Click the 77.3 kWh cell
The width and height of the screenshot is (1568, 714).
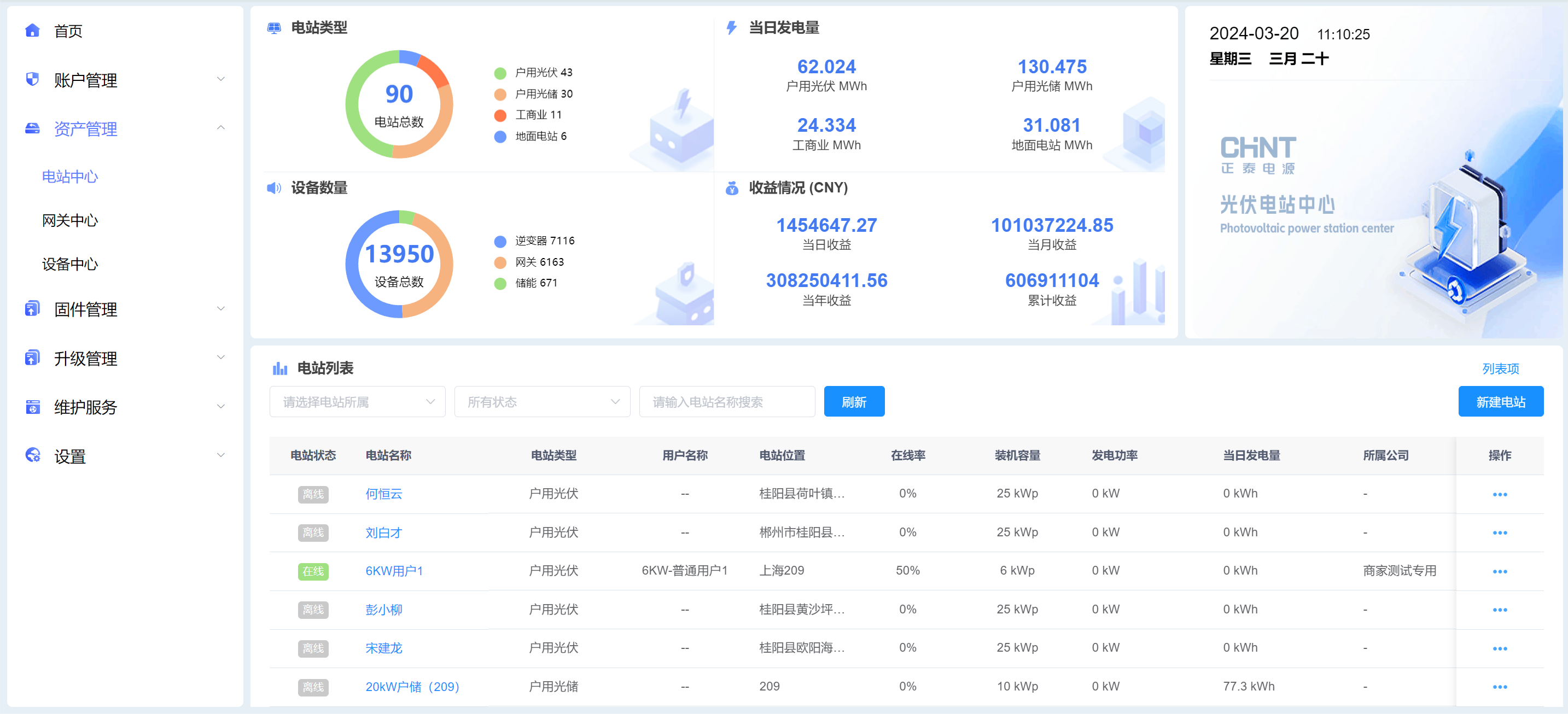click(1249, 687)
